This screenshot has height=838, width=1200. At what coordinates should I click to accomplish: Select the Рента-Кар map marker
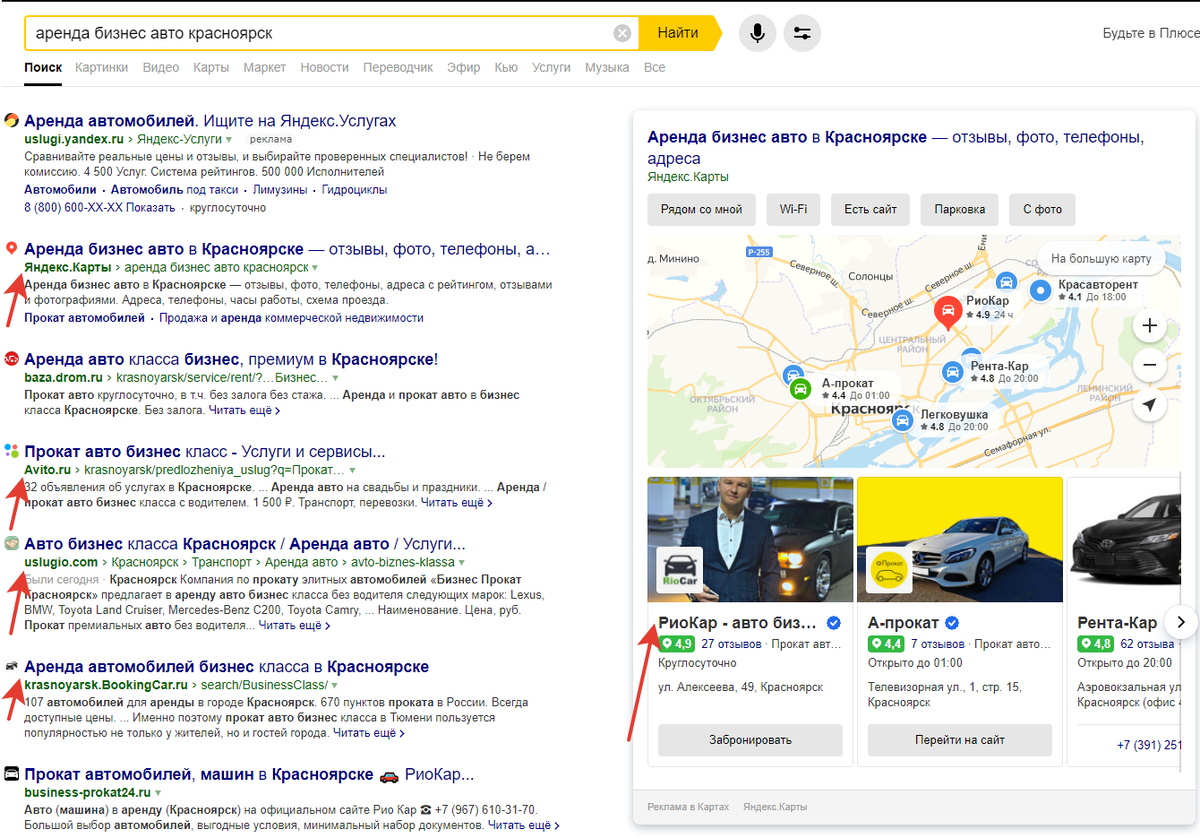[953, 373]
